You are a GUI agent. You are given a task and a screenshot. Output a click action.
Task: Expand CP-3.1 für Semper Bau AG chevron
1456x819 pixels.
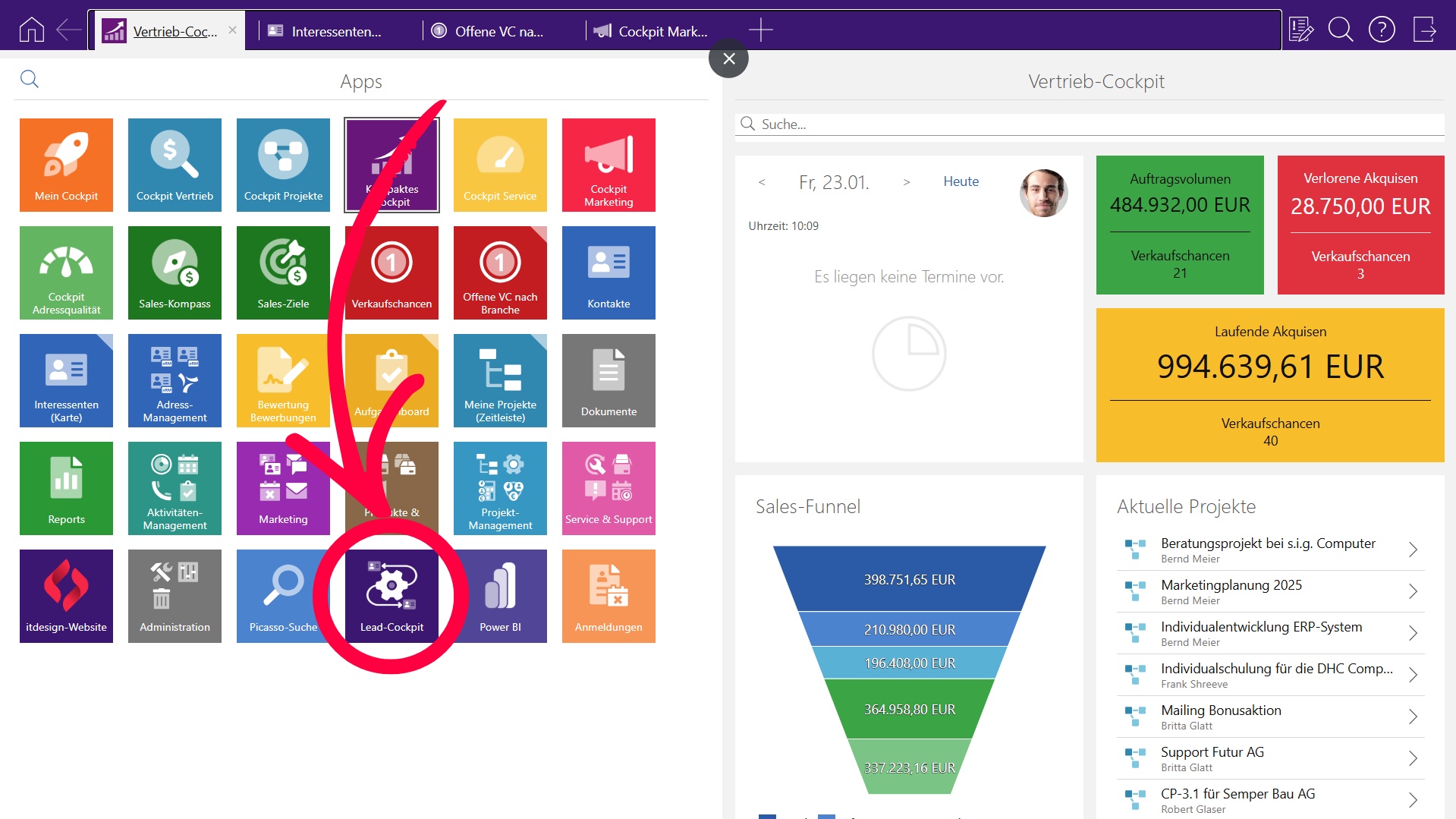tap(1413, 800)
